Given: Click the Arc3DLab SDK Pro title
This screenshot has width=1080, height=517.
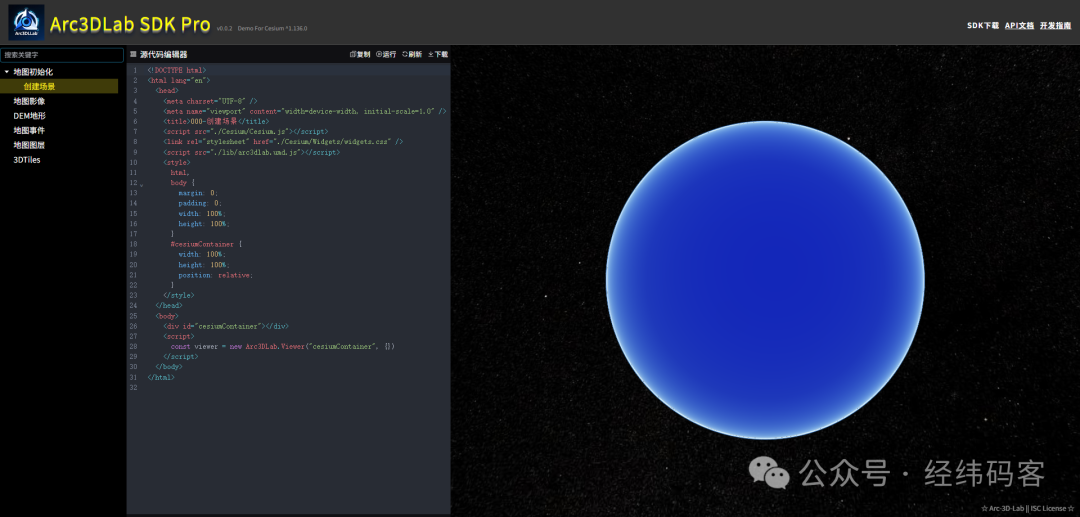Looking at the screenshot, I should 130,25.
